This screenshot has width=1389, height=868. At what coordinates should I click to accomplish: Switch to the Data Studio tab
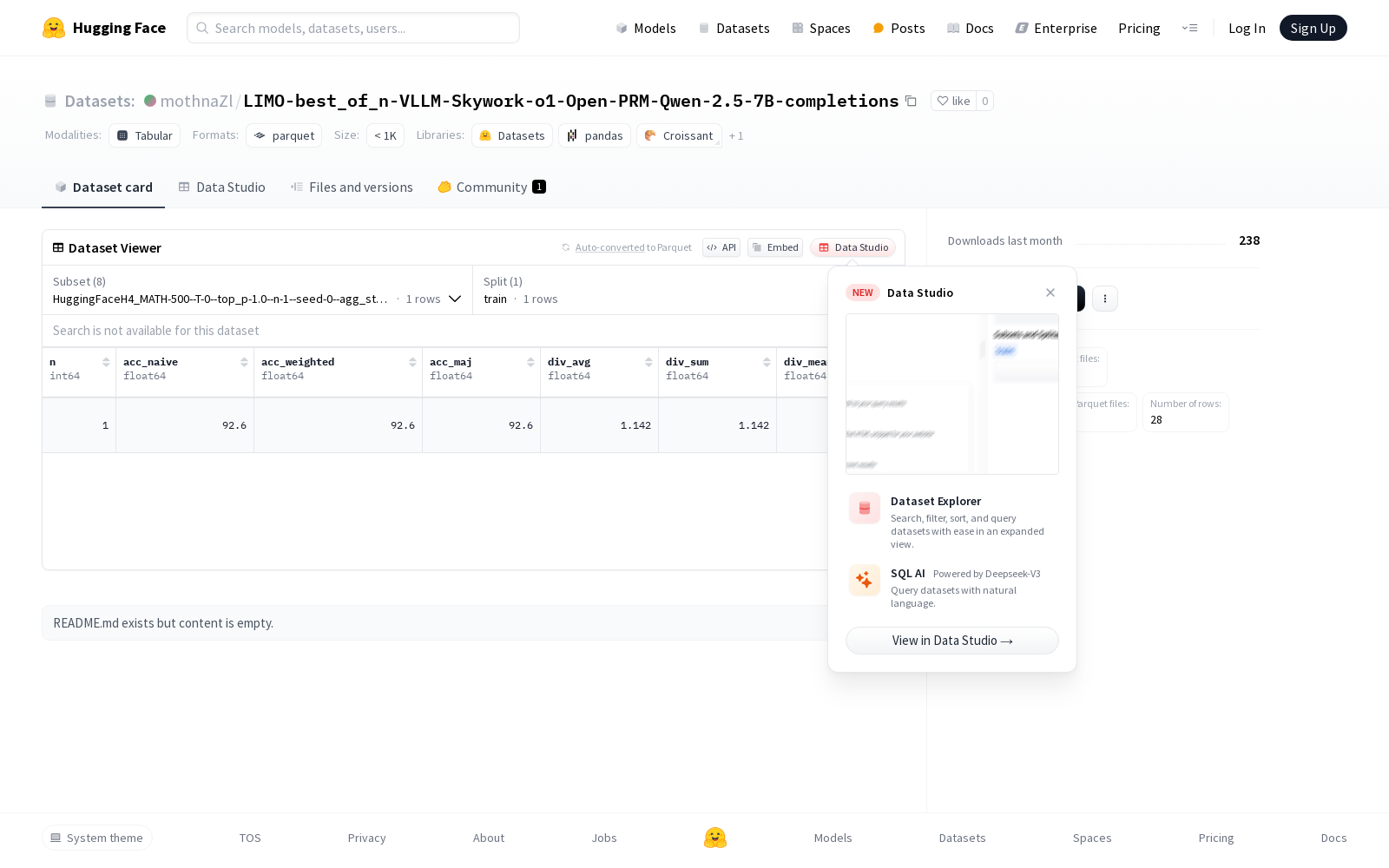222,187
